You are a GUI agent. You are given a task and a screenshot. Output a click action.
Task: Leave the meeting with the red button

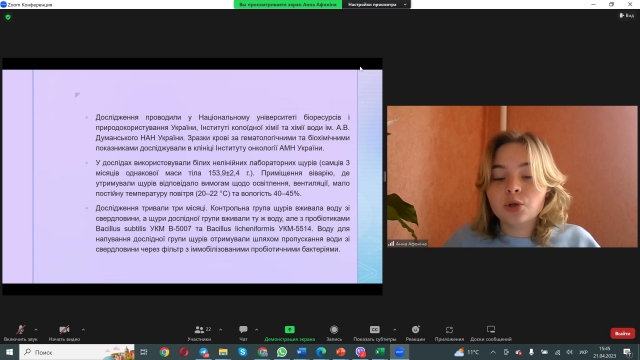[622, 333]
